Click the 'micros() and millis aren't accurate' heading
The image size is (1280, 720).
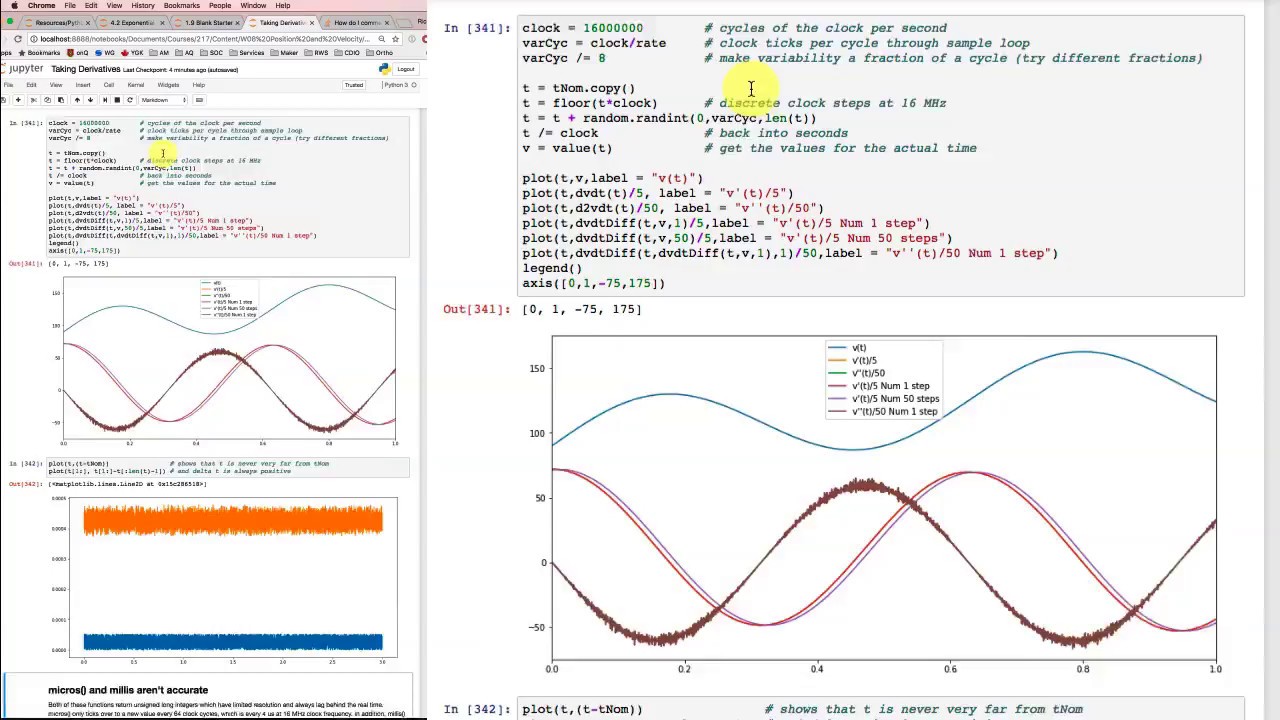[128, 690]
